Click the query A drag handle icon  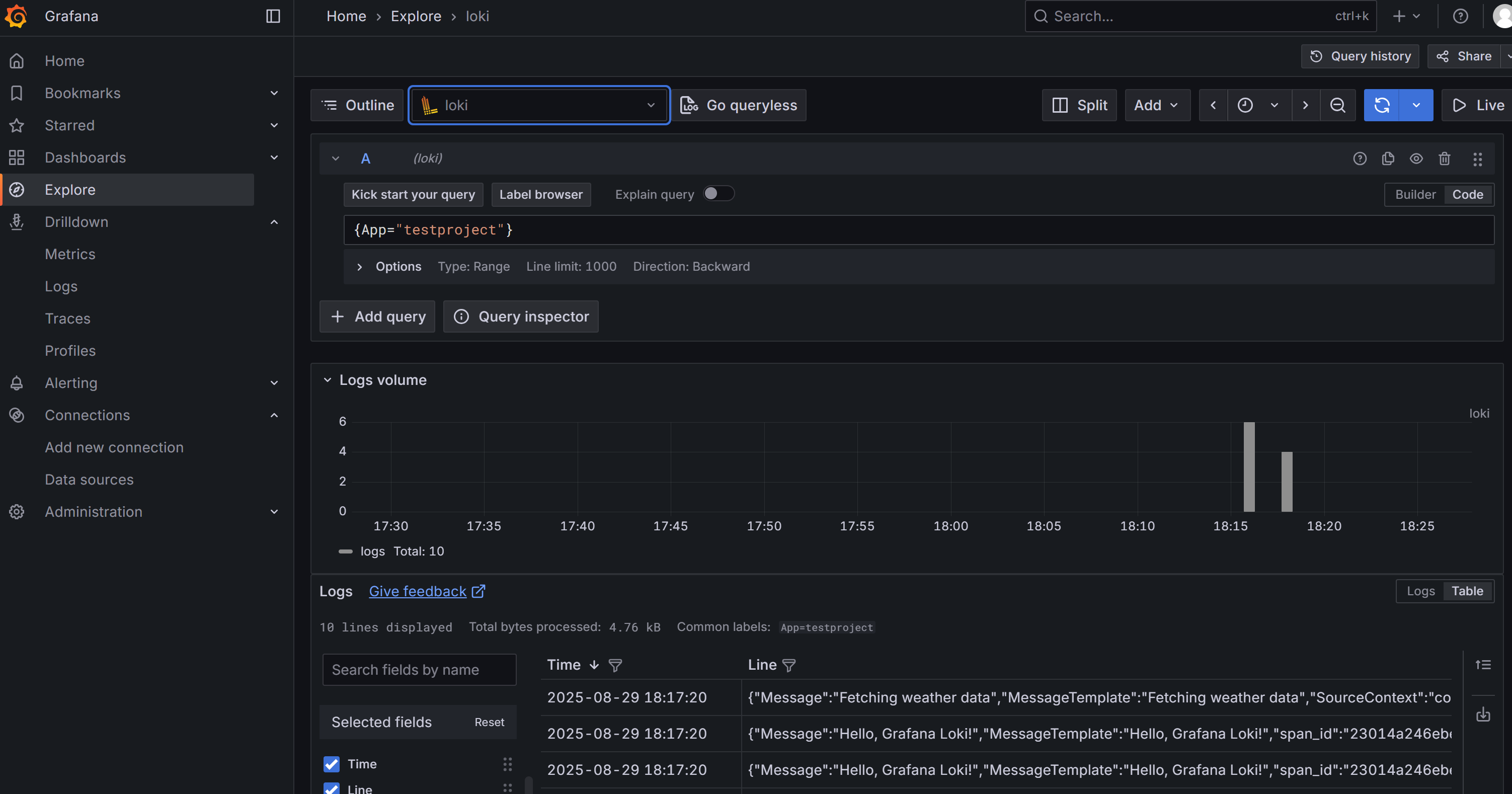tap(1477, 158)
